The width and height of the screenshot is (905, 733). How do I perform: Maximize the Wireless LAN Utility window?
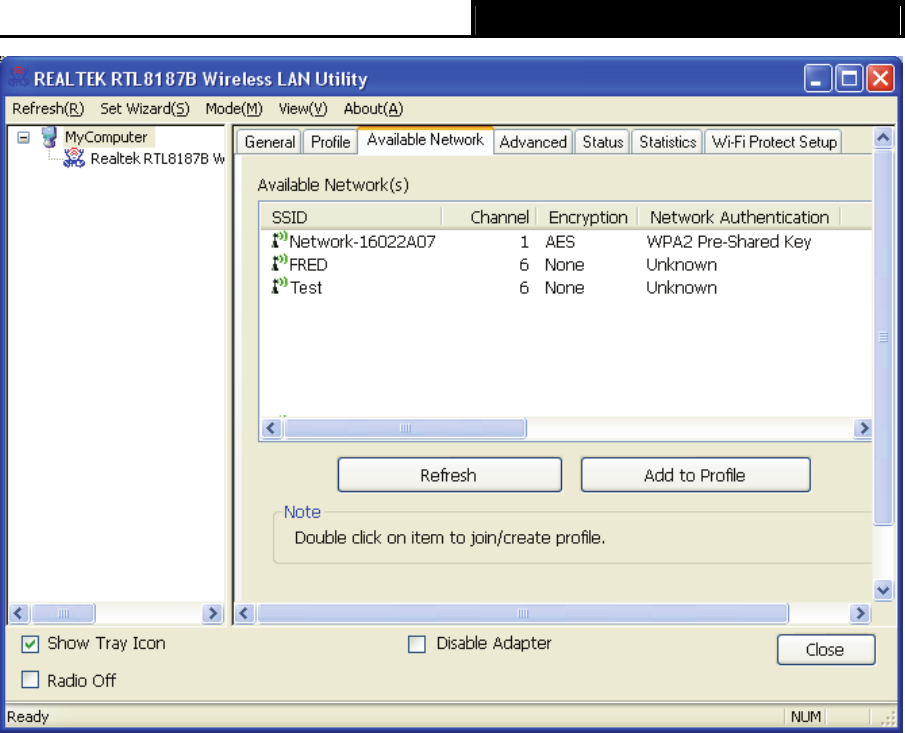click(849, 78)
